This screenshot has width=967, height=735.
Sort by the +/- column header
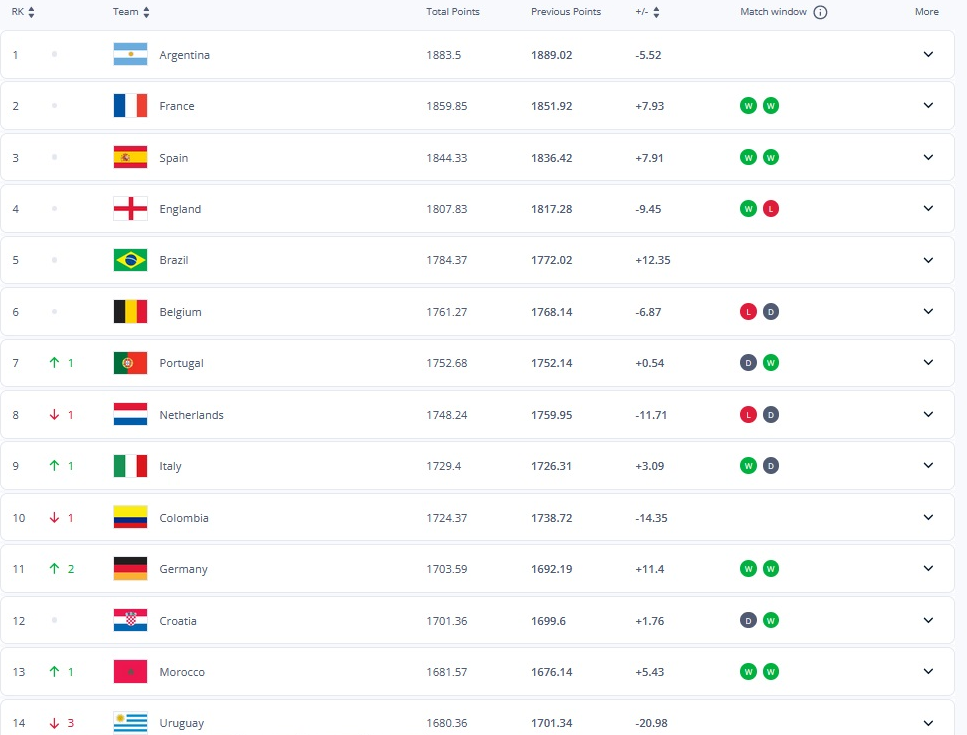[647, 12]
